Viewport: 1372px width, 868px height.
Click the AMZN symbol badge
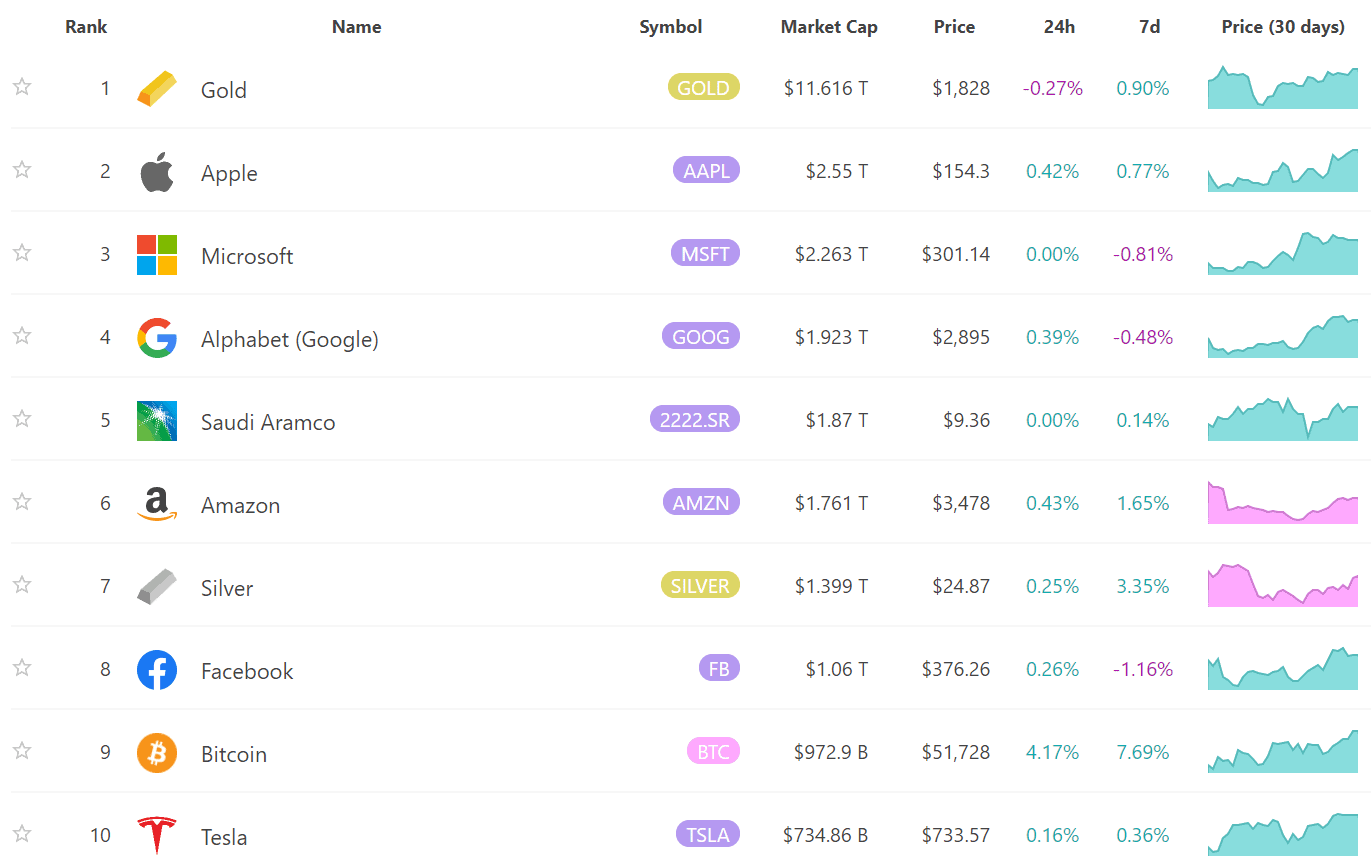(701, 503)
